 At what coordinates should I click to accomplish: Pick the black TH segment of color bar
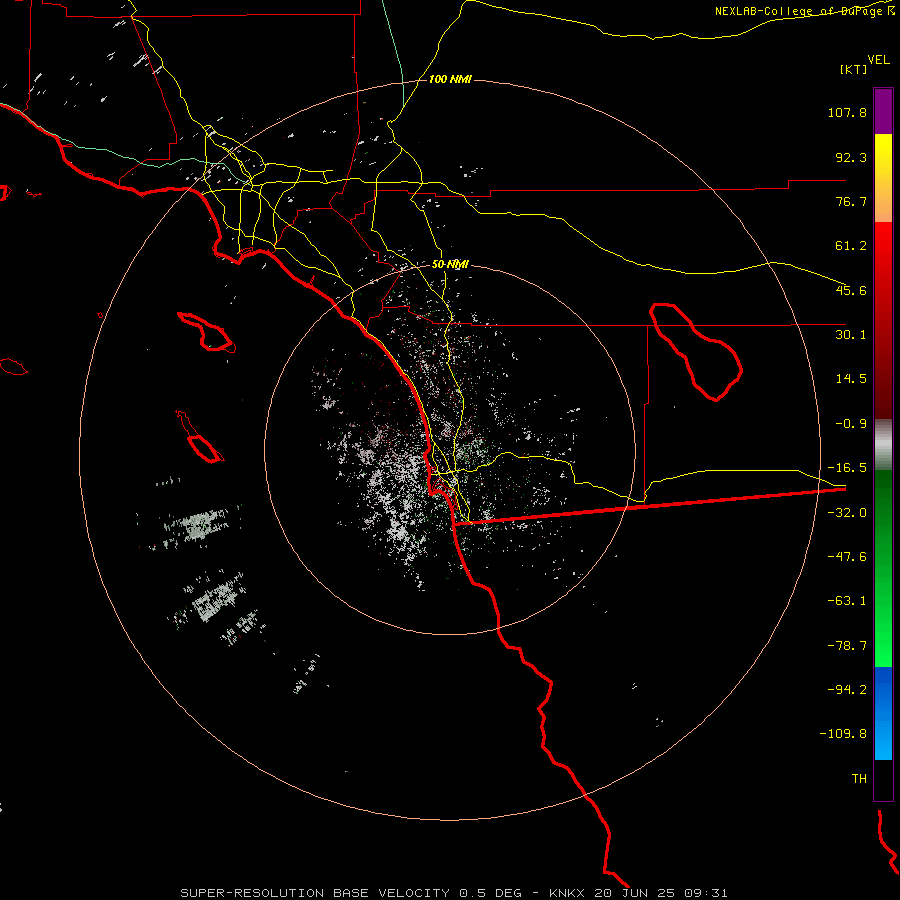pos(883,780)
